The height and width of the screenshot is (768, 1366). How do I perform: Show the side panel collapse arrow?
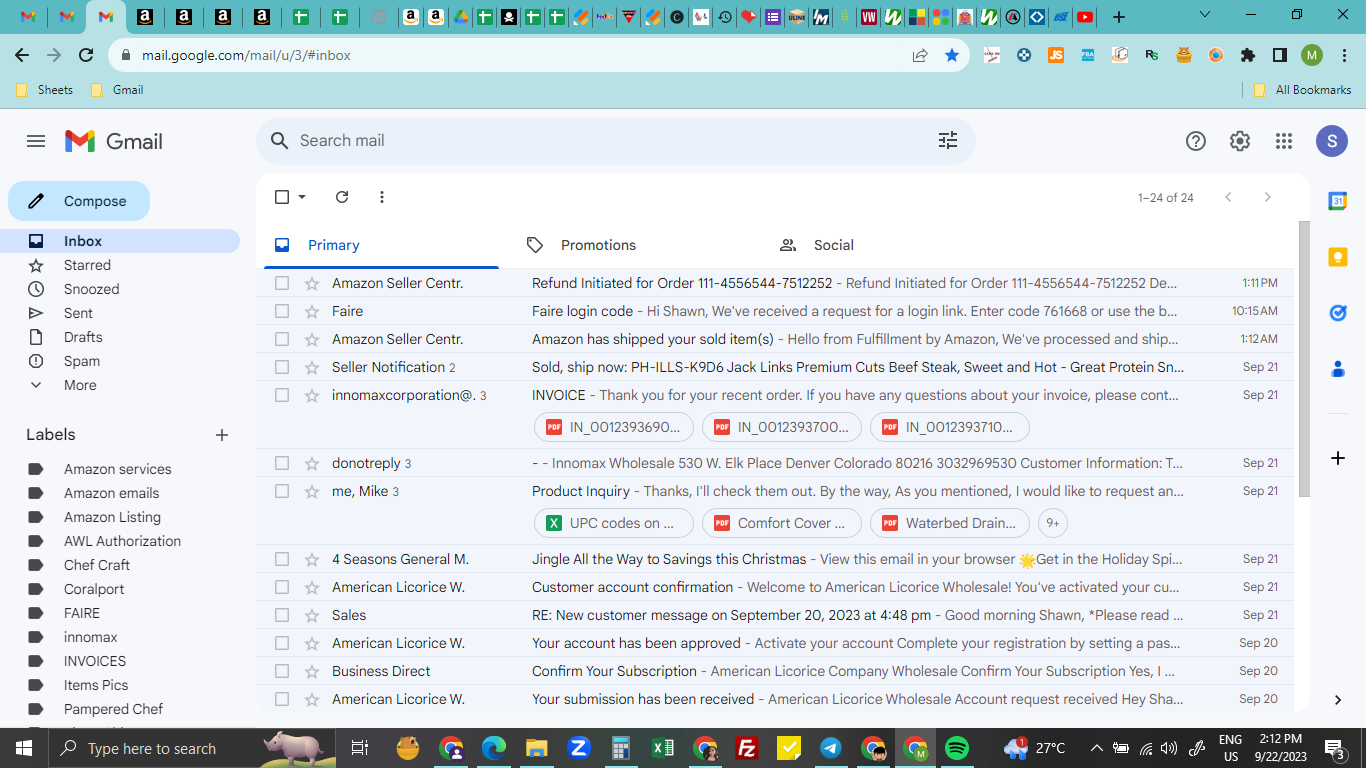1338,700
